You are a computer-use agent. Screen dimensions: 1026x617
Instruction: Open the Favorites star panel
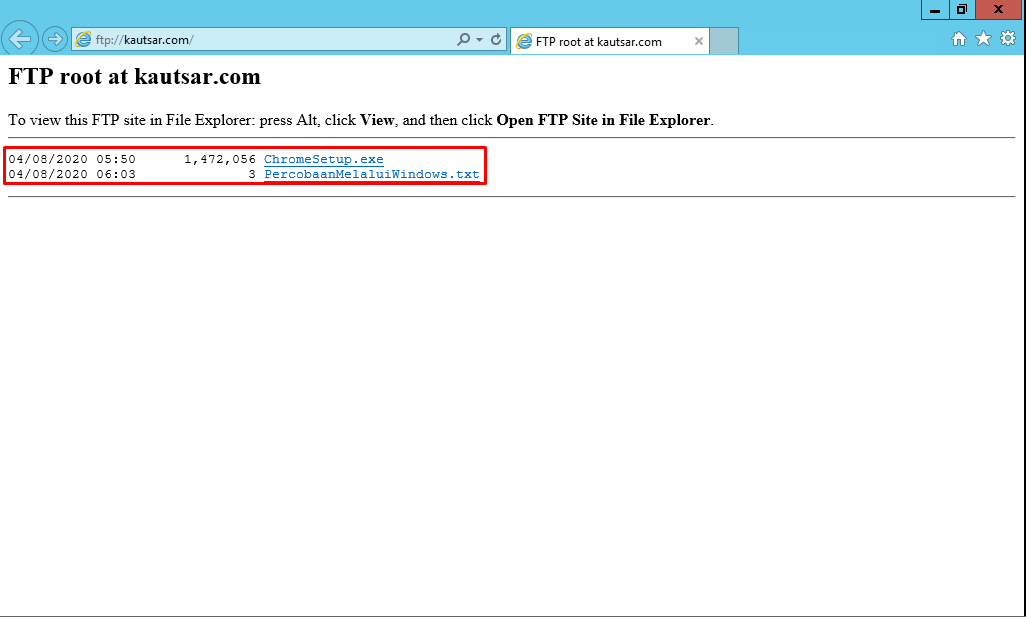pos(983,38)
